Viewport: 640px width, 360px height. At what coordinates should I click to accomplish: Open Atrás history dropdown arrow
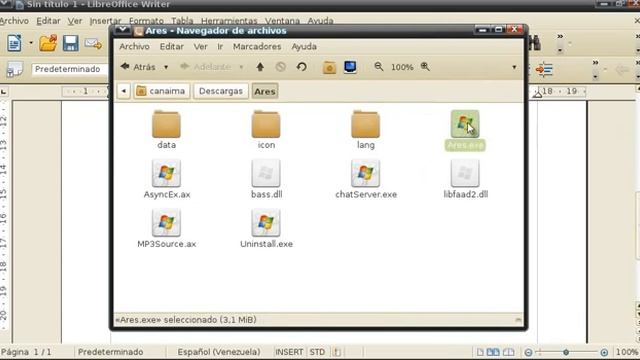166,67
